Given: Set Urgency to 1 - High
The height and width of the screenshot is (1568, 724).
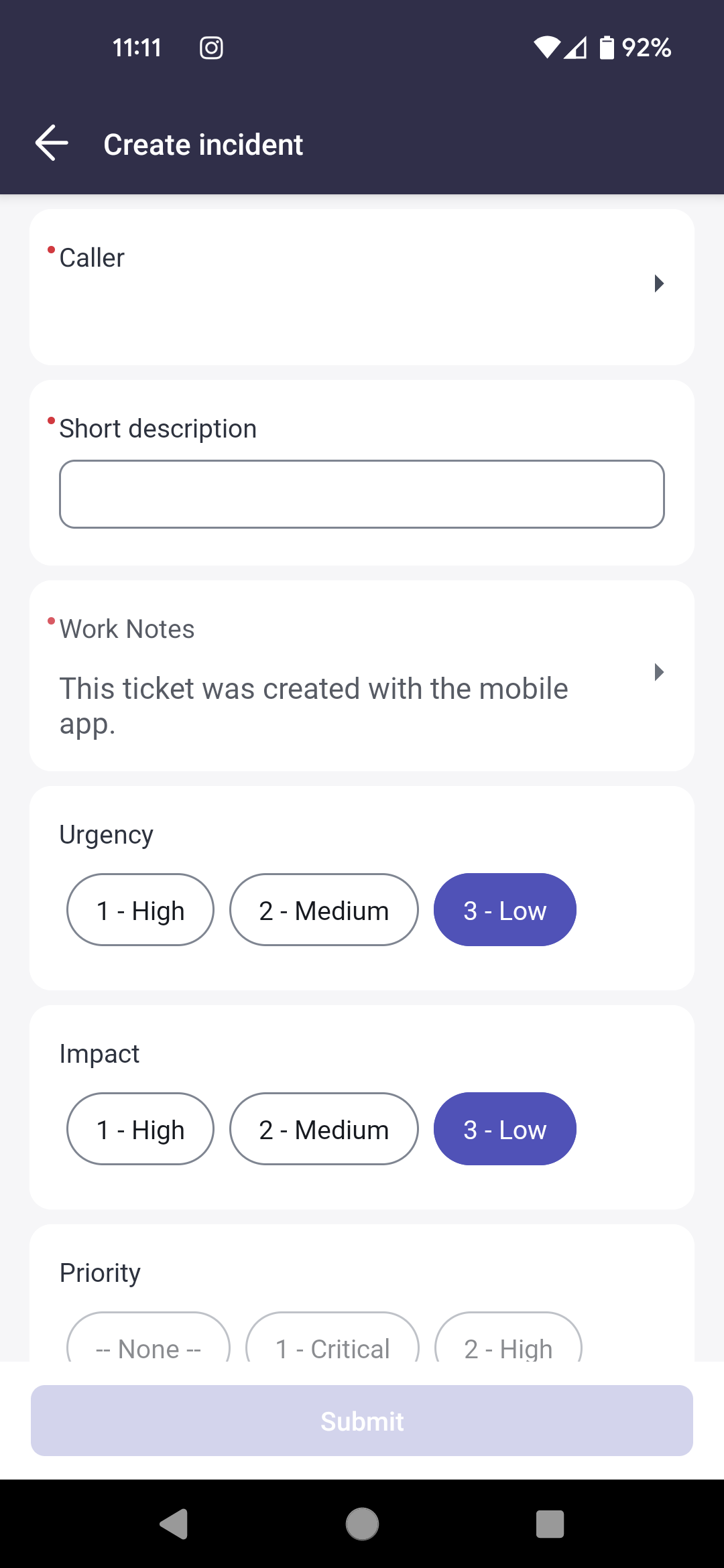Looking at the screenshot, I should pyautogui.click(x=140, y=910).
